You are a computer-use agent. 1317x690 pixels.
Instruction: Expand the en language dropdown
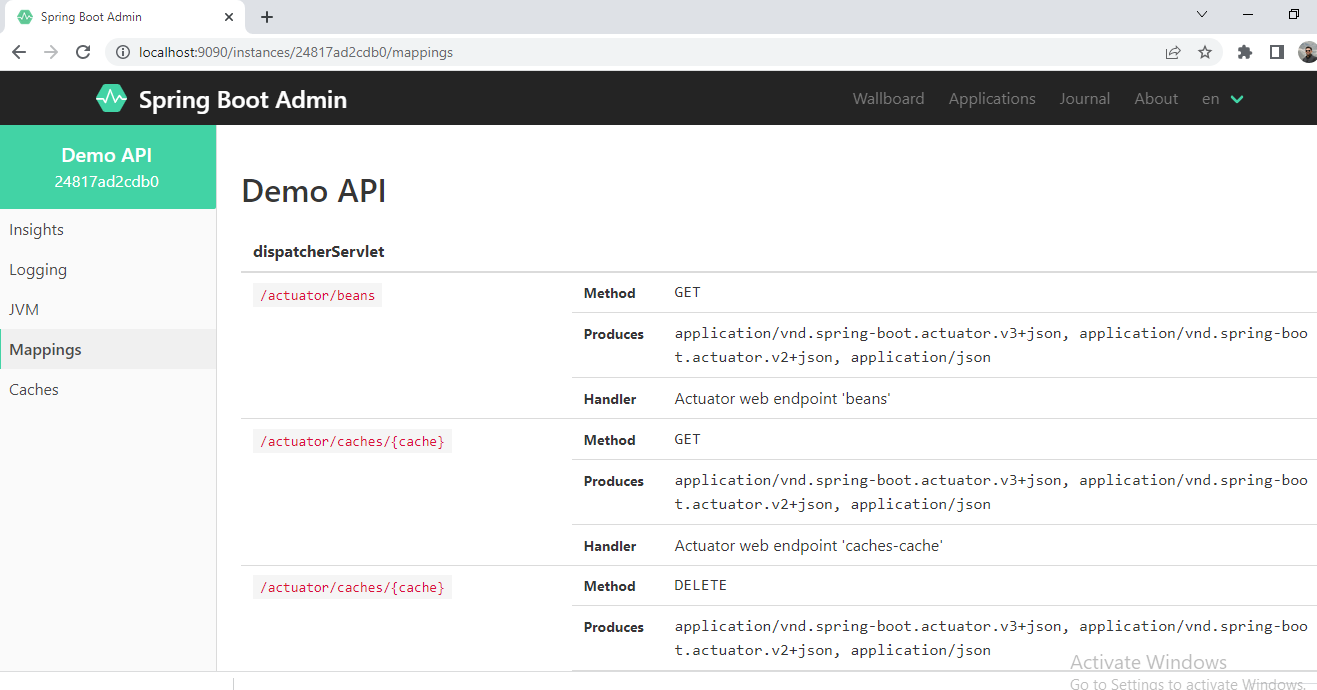pyautogui.click(x=1223, y=99)
